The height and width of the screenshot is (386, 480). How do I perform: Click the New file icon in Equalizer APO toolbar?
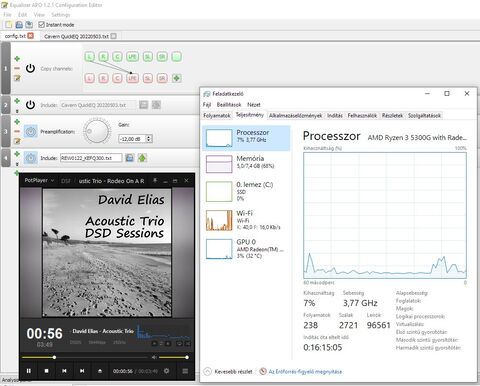(8, 25)
